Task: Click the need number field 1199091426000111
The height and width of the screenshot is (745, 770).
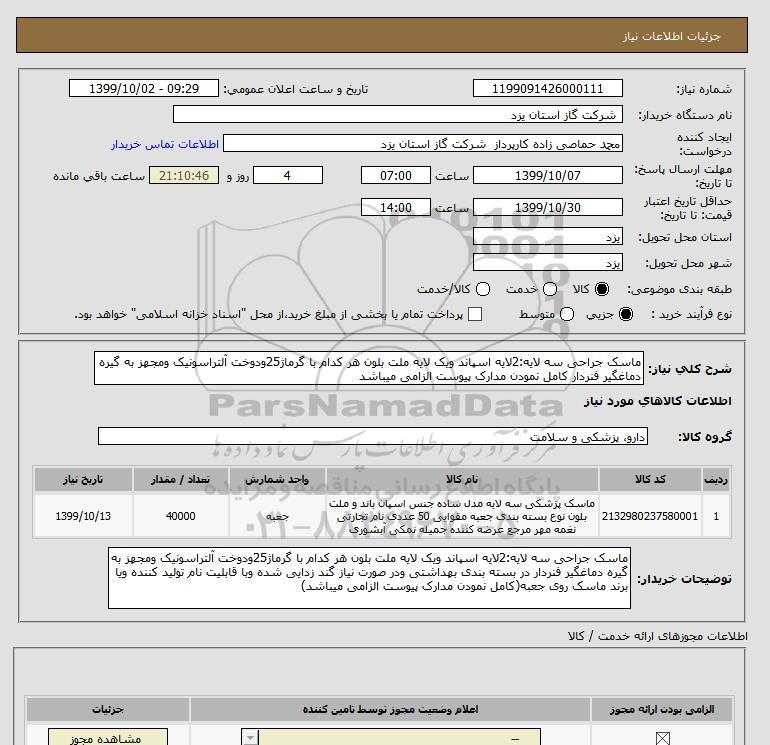Action: [548, 89]
